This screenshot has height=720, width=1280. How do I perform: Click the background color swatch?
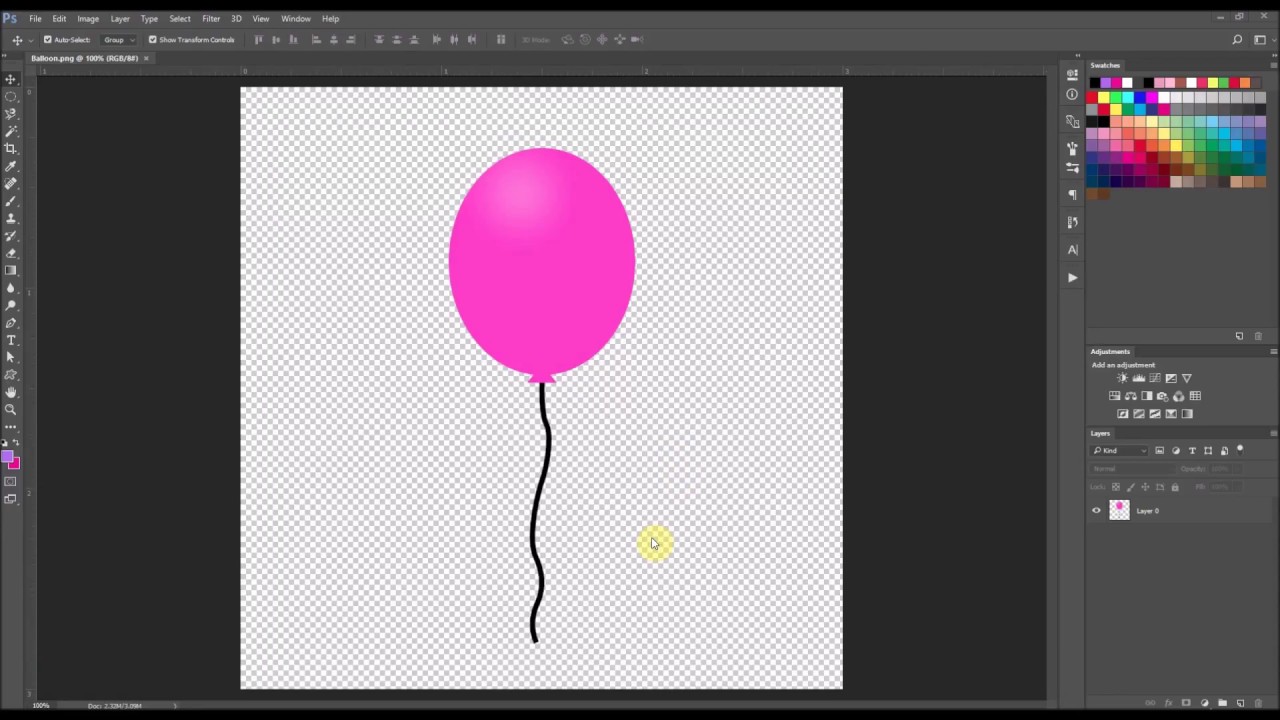14,464
